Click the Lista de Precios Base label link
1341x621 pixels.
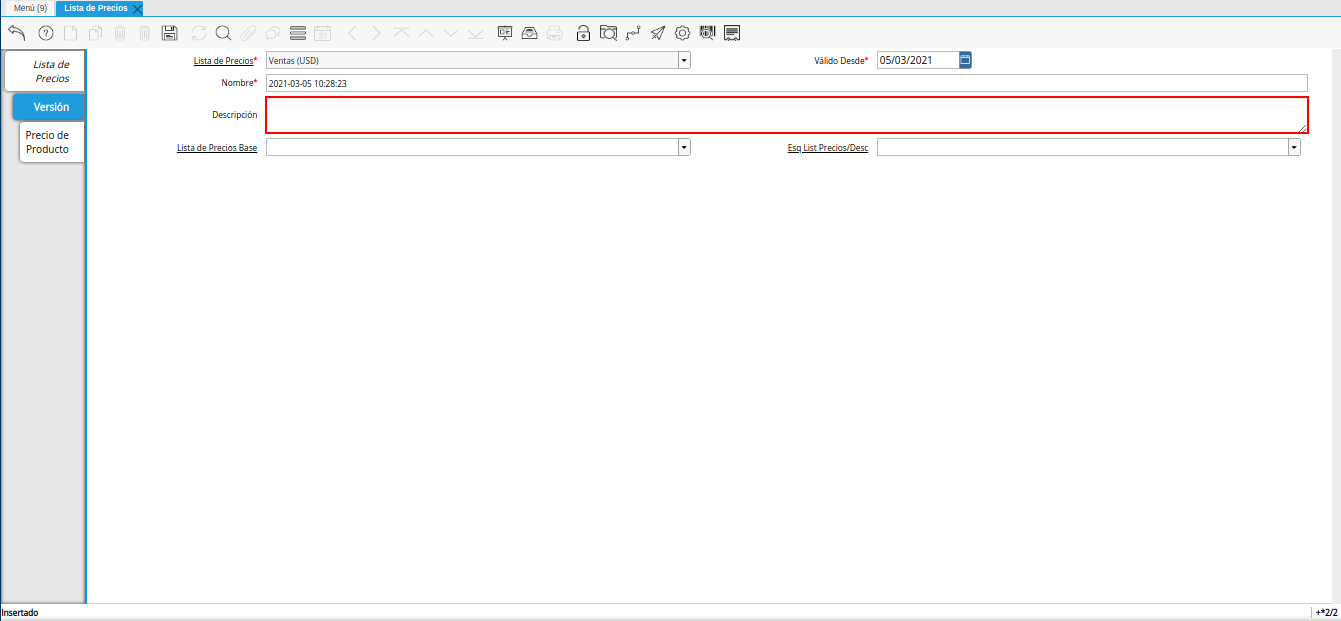216,148
